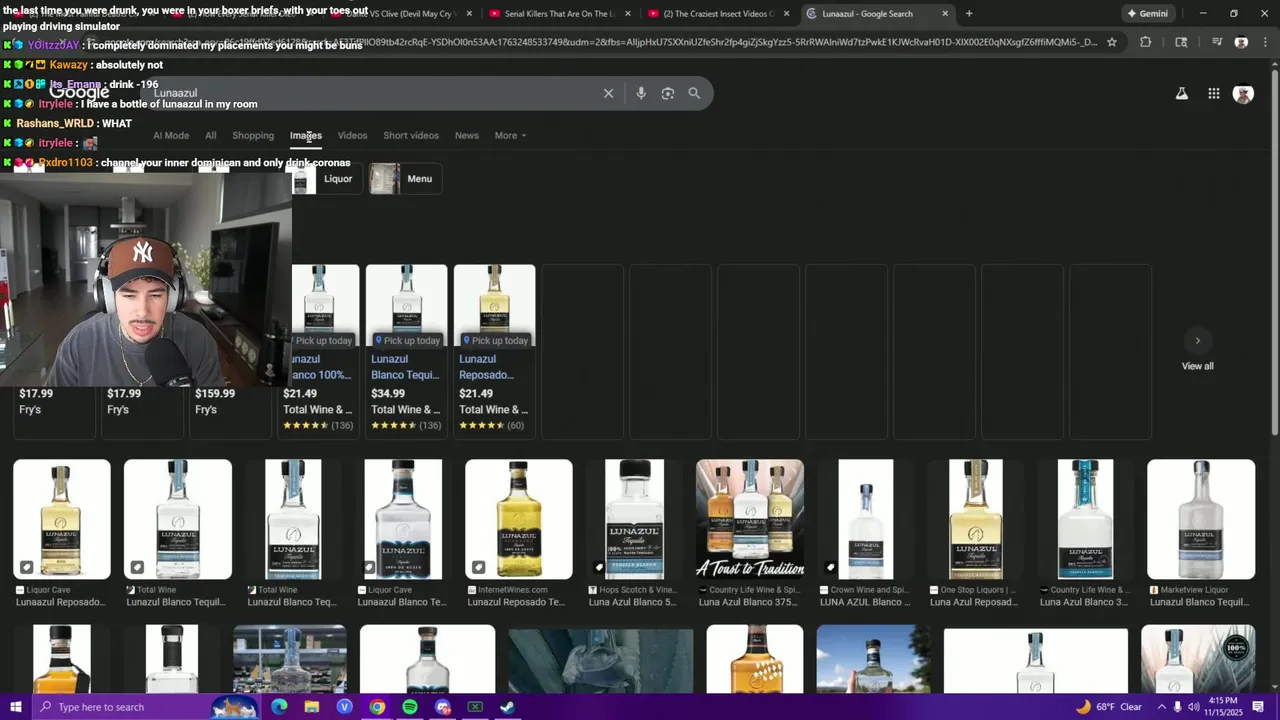
Task: Click the Google search input field
Action: click(370, 93)
